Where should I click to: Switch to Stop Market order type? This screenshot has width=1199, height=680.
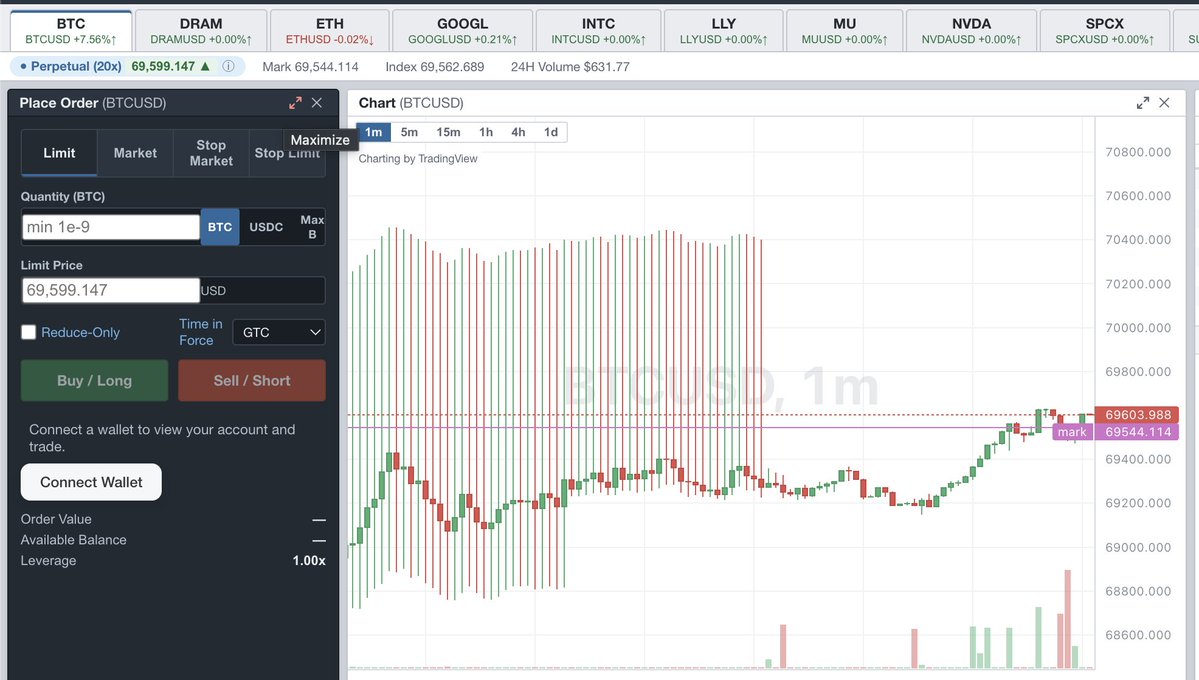(x=211, y=153)
